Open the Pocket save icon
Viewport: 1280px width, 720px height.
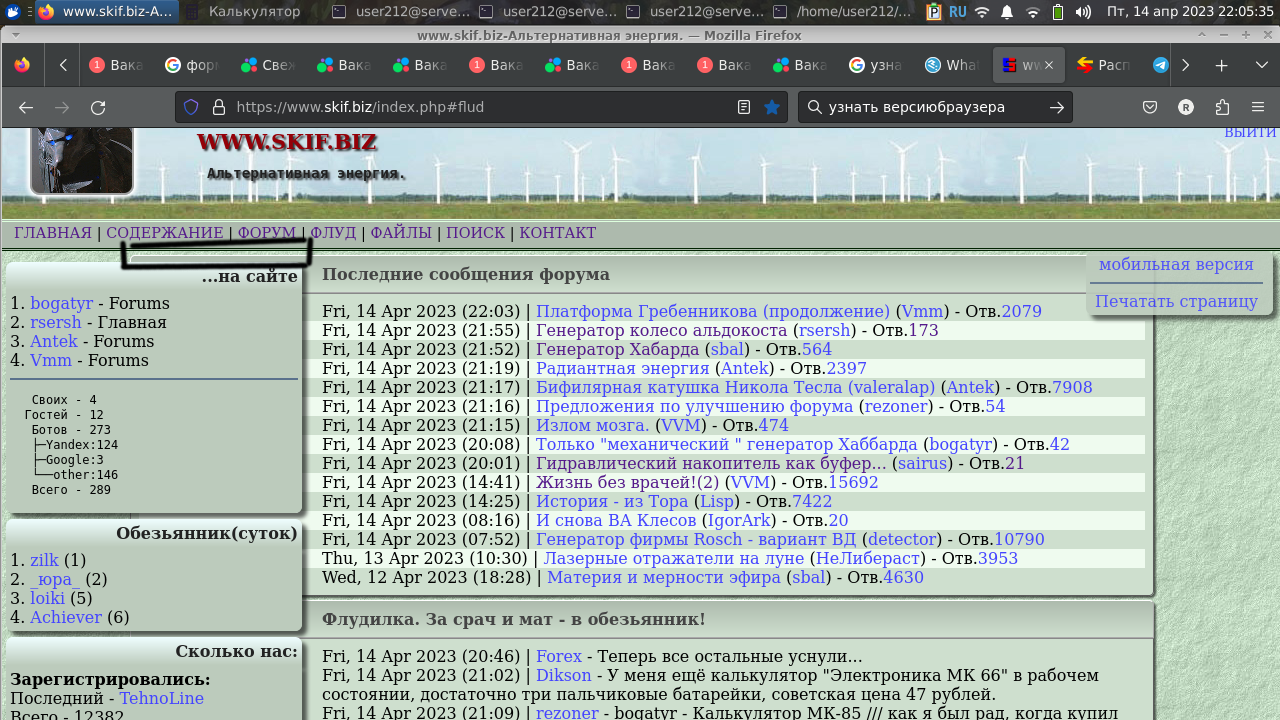coord(1151,108)
